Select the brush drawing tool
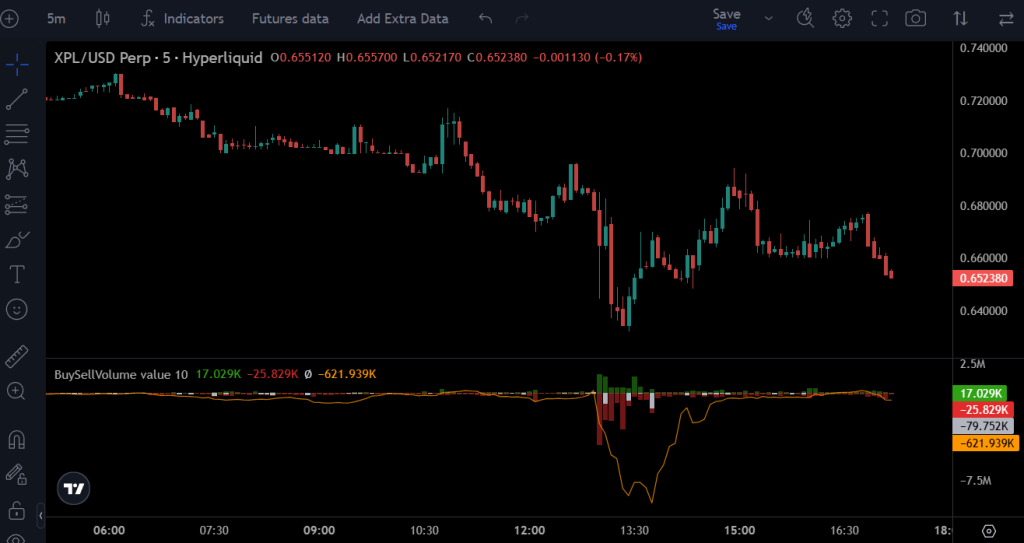Image resolution: width=1024 pixels, height=543 pixels. [17, 239]
